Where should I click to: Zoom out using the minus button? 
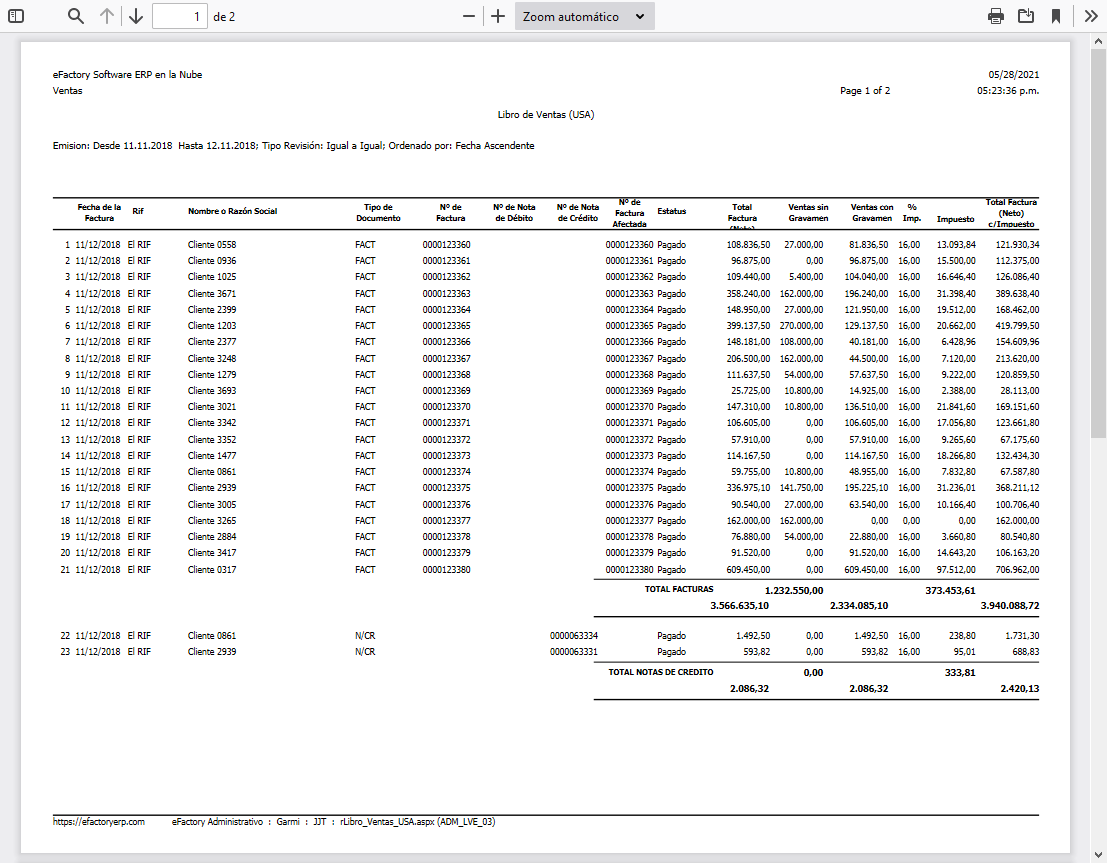click(469, 16)
